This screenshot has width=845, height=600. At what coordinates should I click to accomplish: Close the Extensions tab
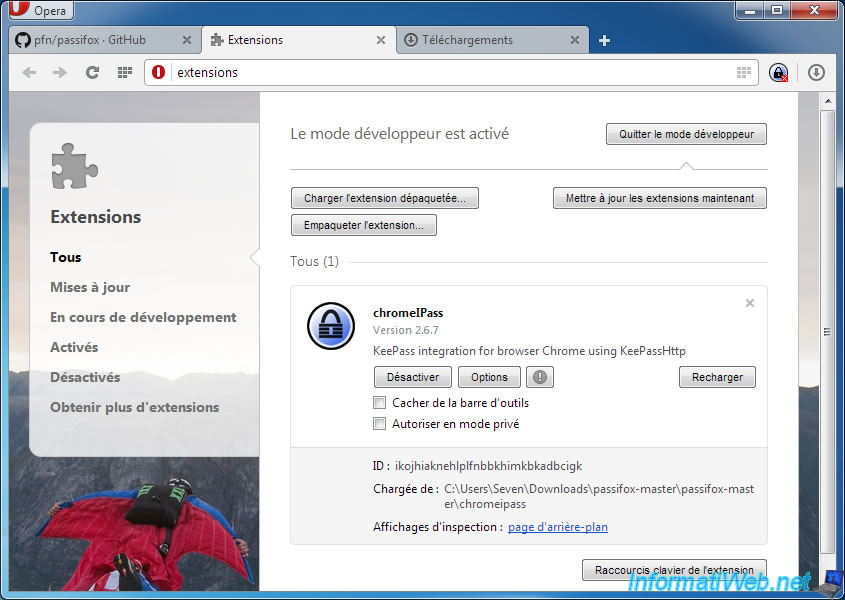[380, 40]
